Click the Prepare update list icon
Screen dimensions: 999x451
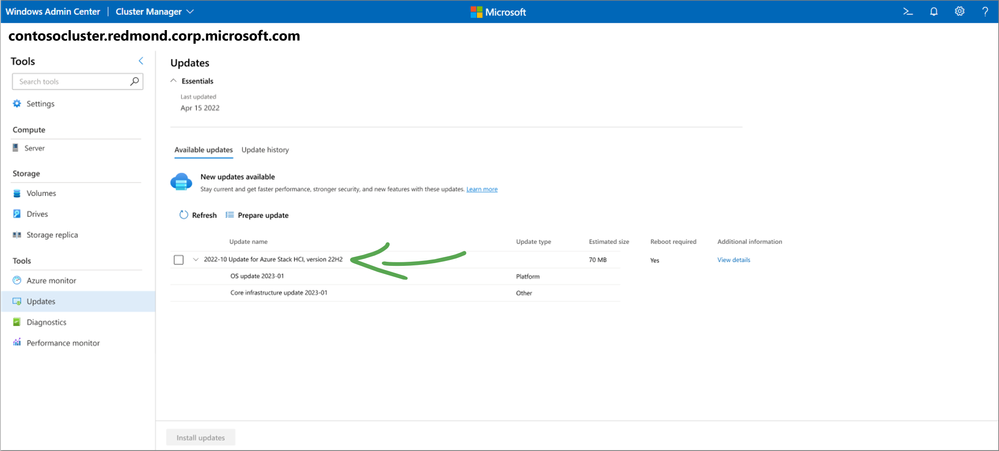(230, 215)
